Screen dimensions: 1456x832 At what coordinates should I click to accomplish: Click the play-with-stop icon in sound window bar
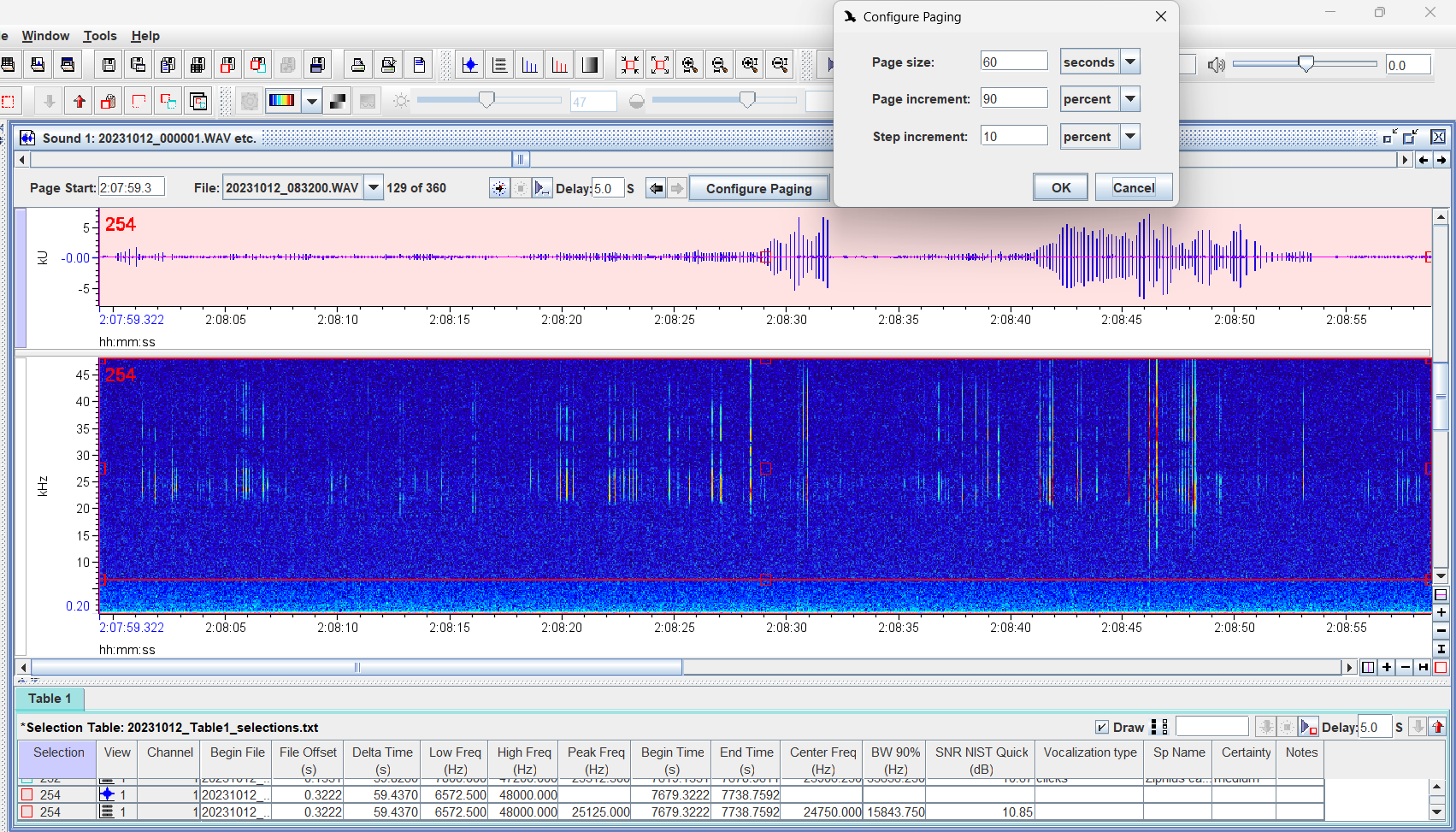[542, 188]
